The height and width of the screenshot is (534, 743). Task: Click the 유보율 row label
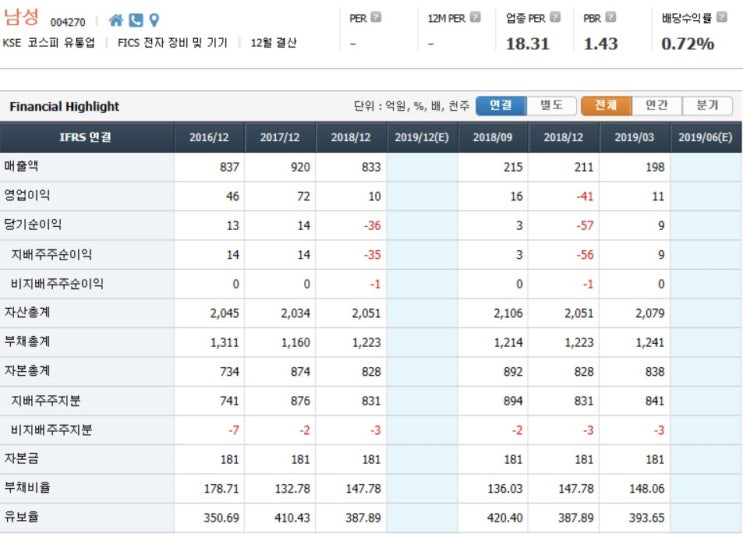[x=21, y=516]
